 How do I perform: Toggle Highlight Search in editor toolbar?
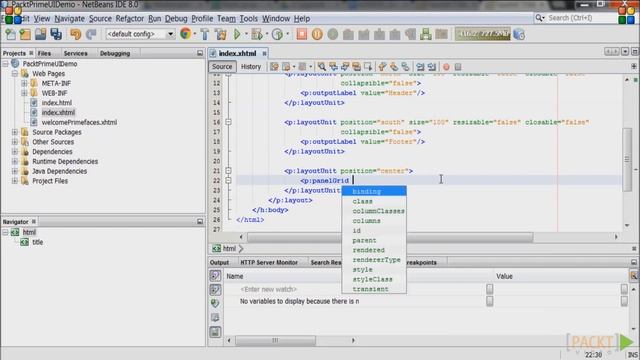point(356,67)
